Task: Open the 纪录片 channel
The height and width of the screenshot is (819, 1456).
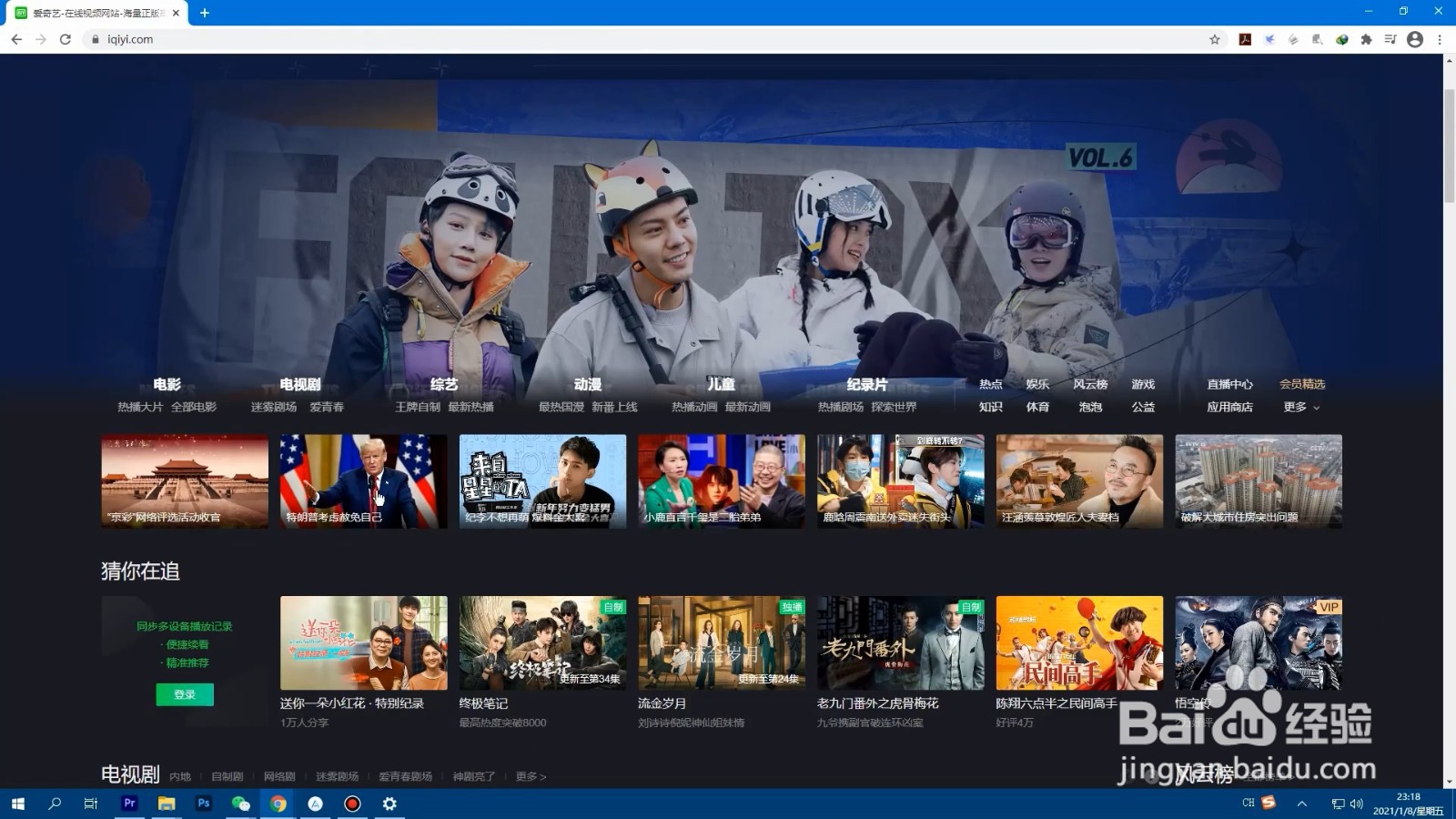Action: pos(866,384)
